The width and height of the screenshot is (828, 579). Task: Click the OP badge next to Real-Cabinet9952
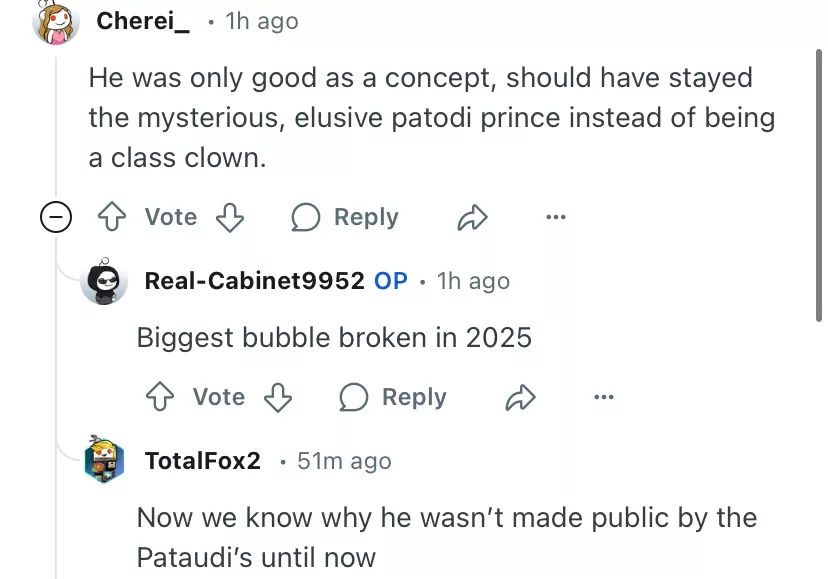pyautogui.click(x=391, y=281)
